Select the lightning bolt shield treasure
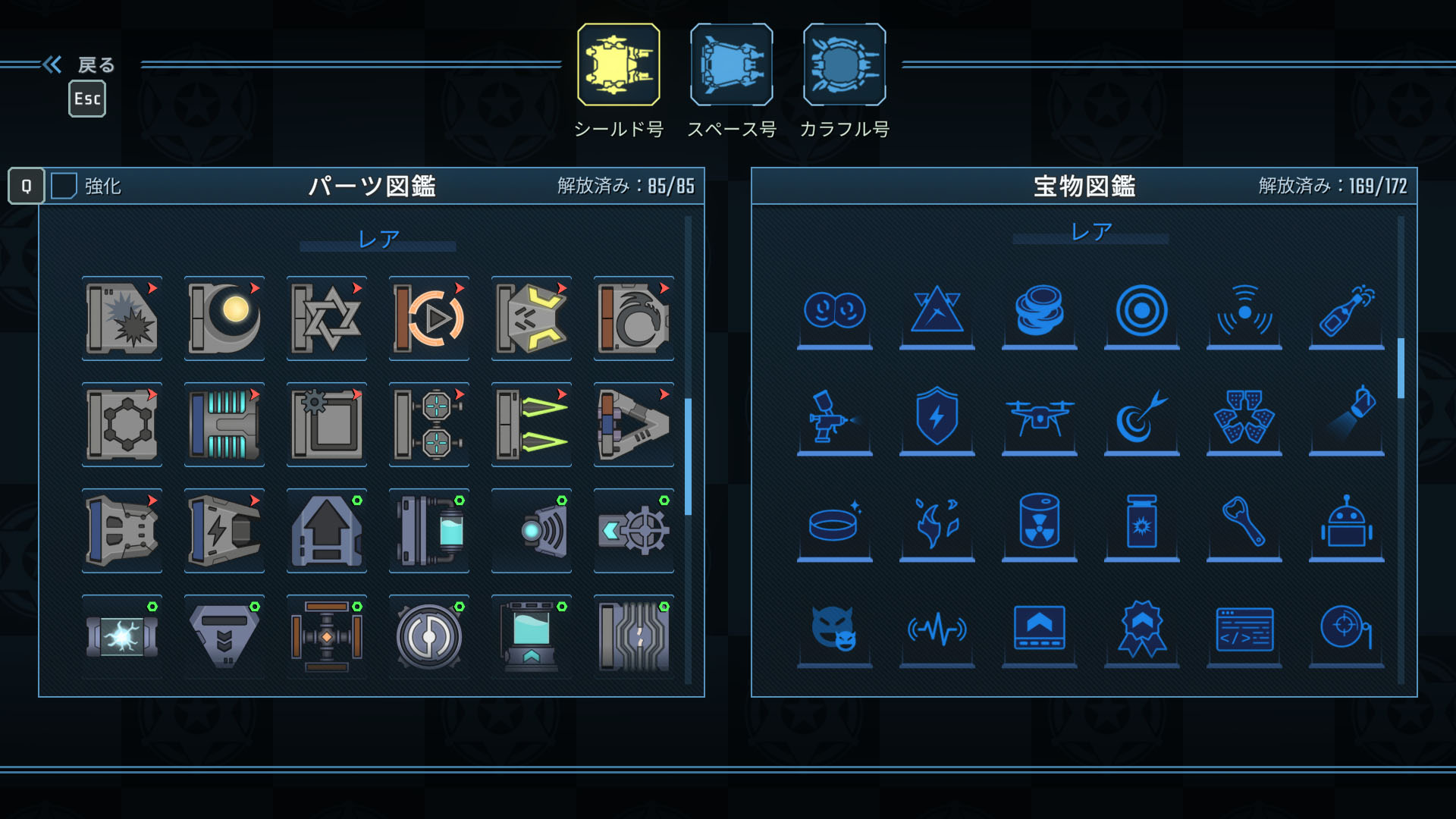The image size is (1456, 819). 937,417
